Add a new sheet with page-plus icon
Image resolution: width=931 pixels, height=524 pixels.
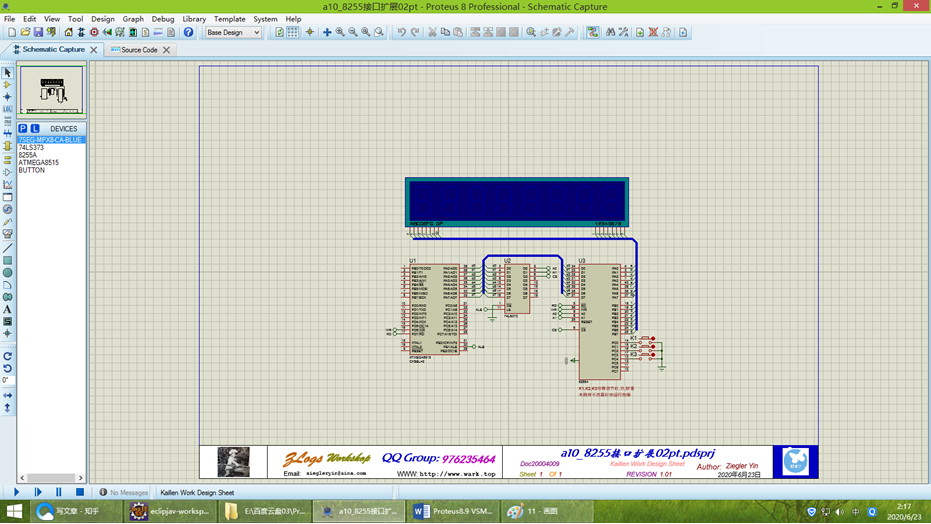tap(640, 33)
